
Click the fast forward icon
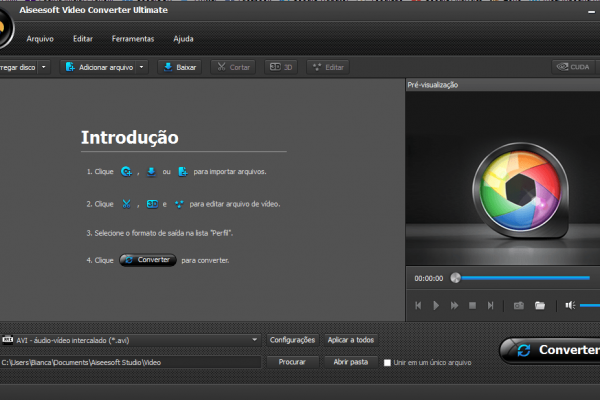[x=454, y=305]
